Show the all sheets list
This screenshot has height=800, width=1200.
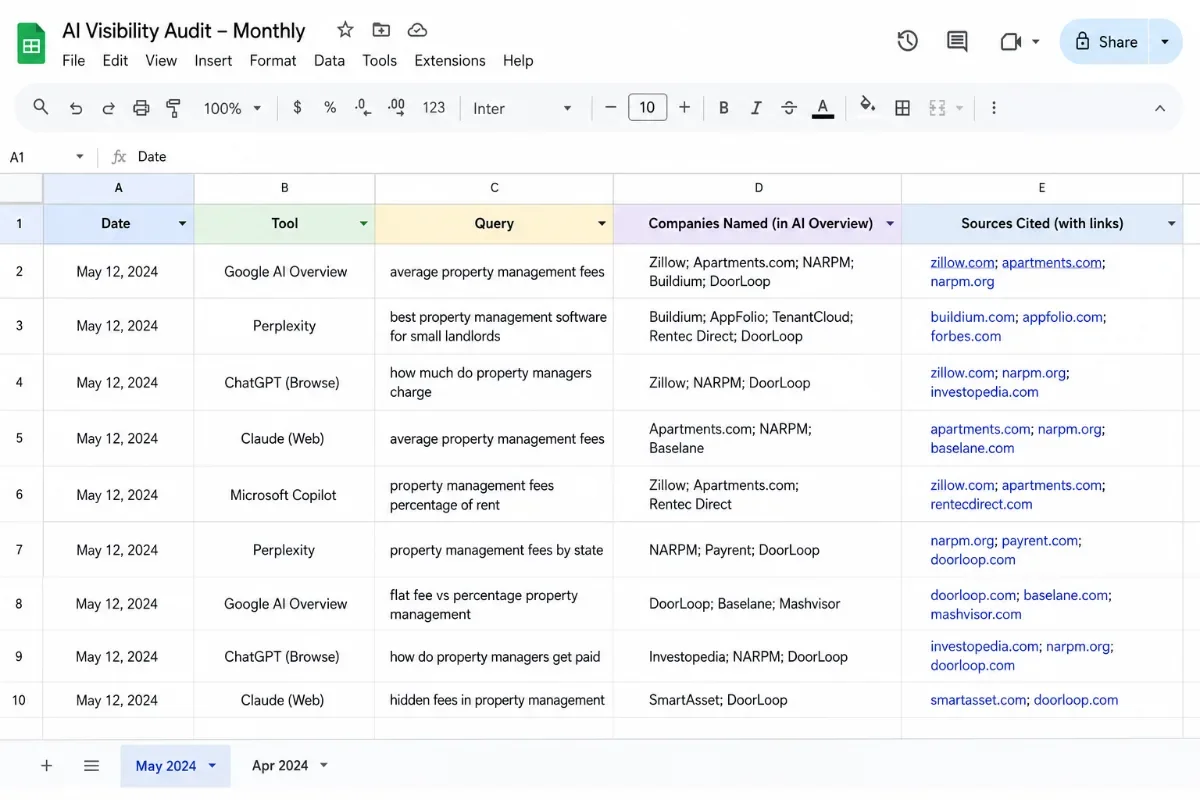click(x=91, y=765)
